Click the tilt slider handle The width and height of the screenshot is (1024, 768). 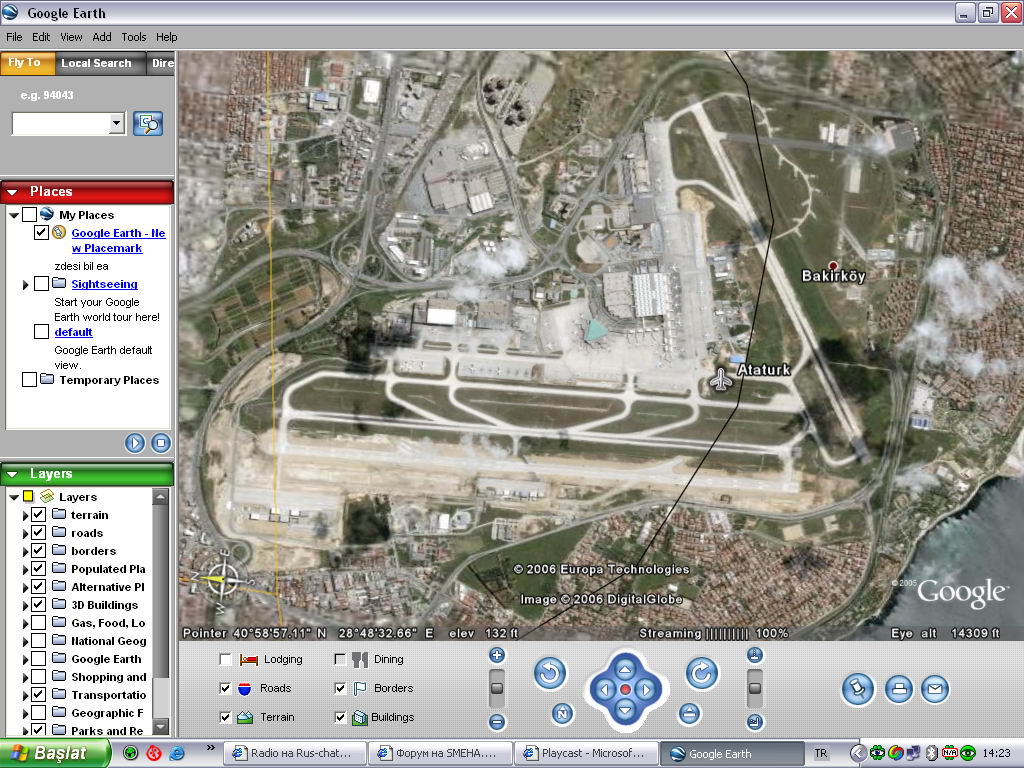pyautogui.click(x=755, y=688)
